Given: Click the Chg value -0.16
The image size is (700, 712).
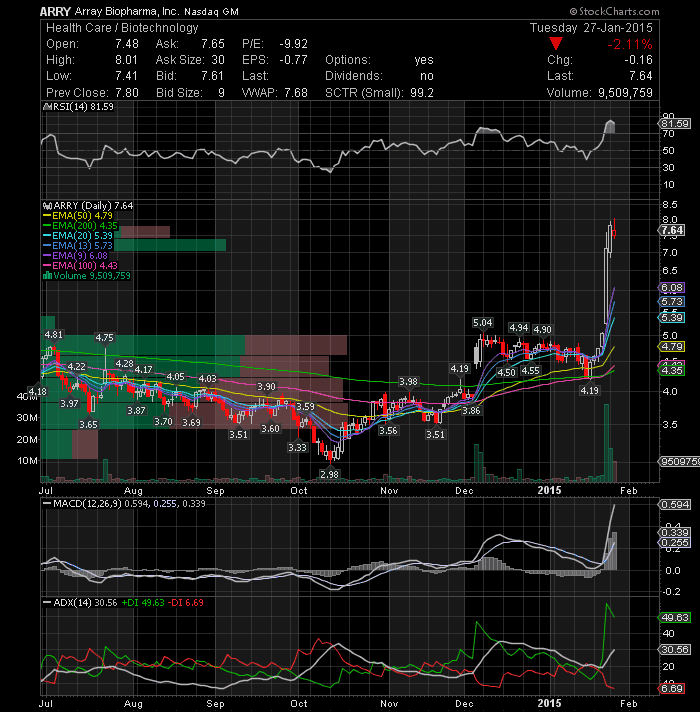Looking at the screenshot, I should tap(638, 60).
